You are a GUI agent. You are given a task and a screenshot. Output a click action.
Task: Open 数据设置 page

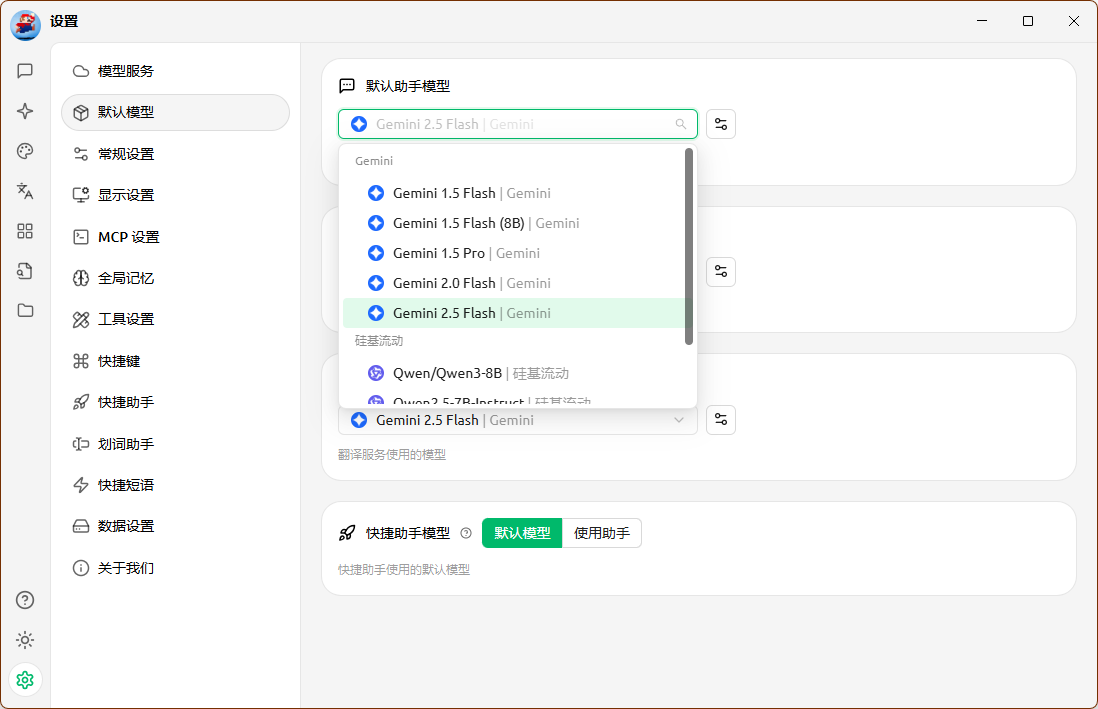(175, 526)
